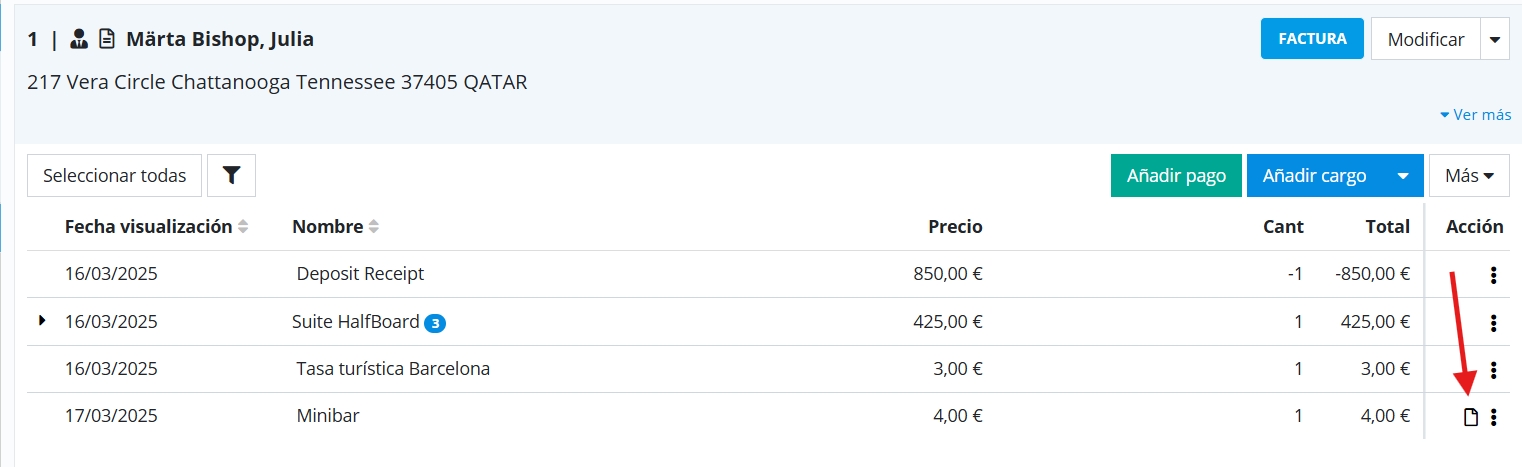Open the document icon in Minibar row

click(x=1470, y=417)
